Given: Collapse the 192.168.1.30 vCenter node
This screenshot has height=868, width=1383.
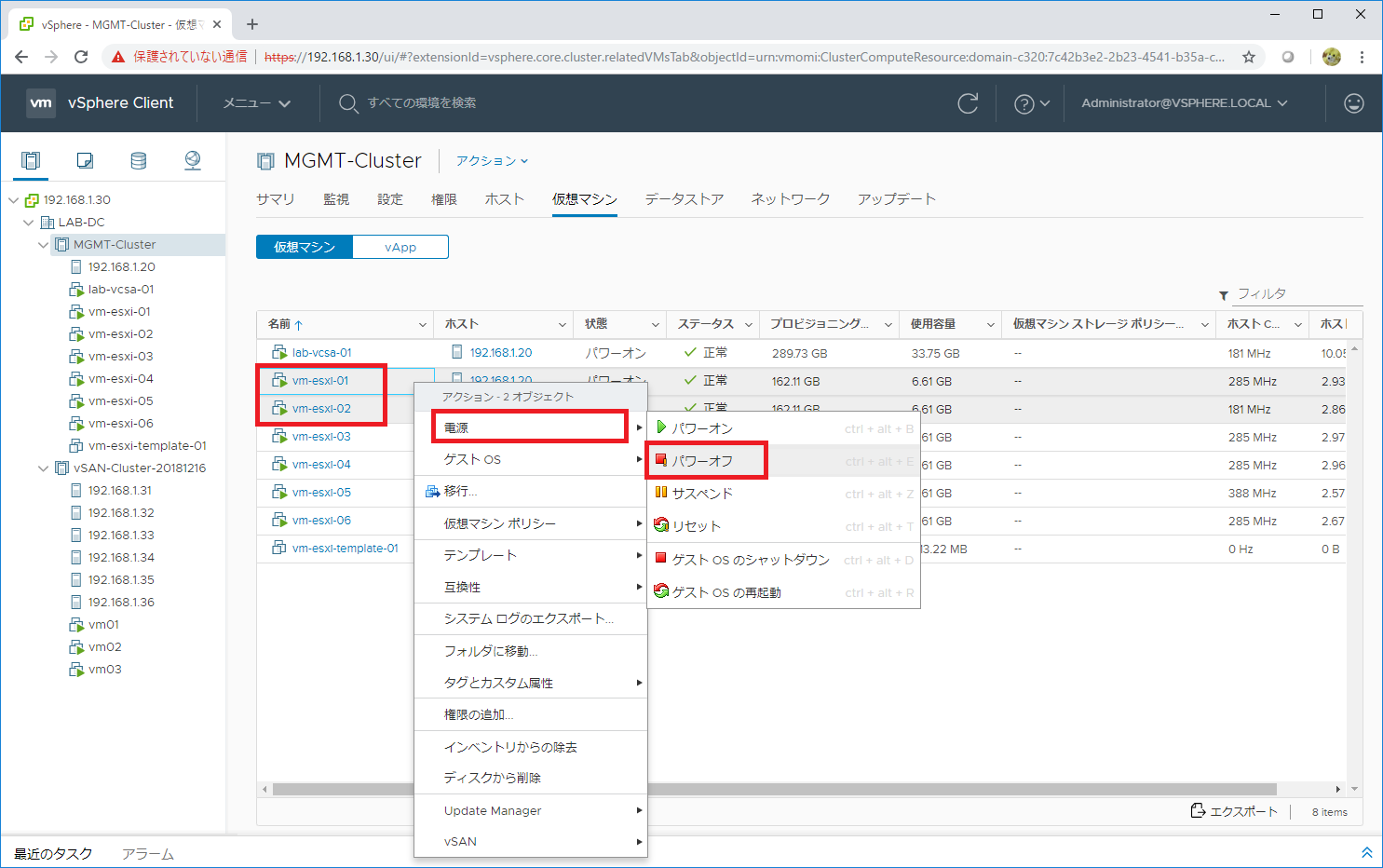Looking at the screenshot, I should tap(14, 200).
